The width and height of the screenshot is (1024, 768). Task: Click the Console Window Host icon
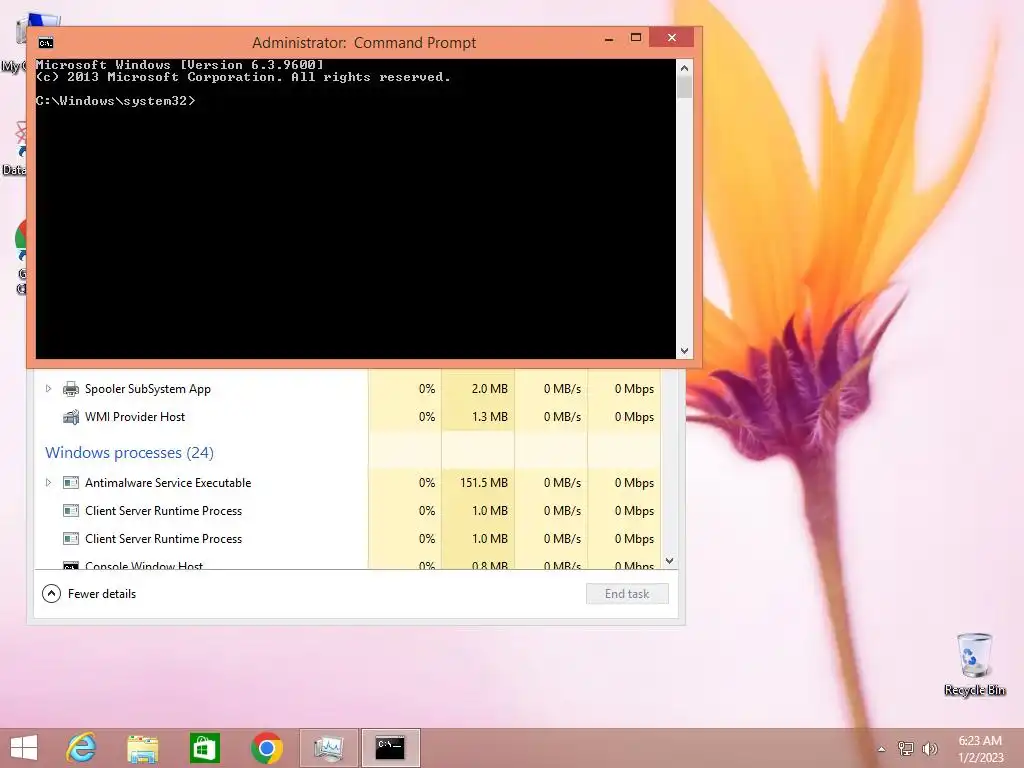[x=71, y=565]
